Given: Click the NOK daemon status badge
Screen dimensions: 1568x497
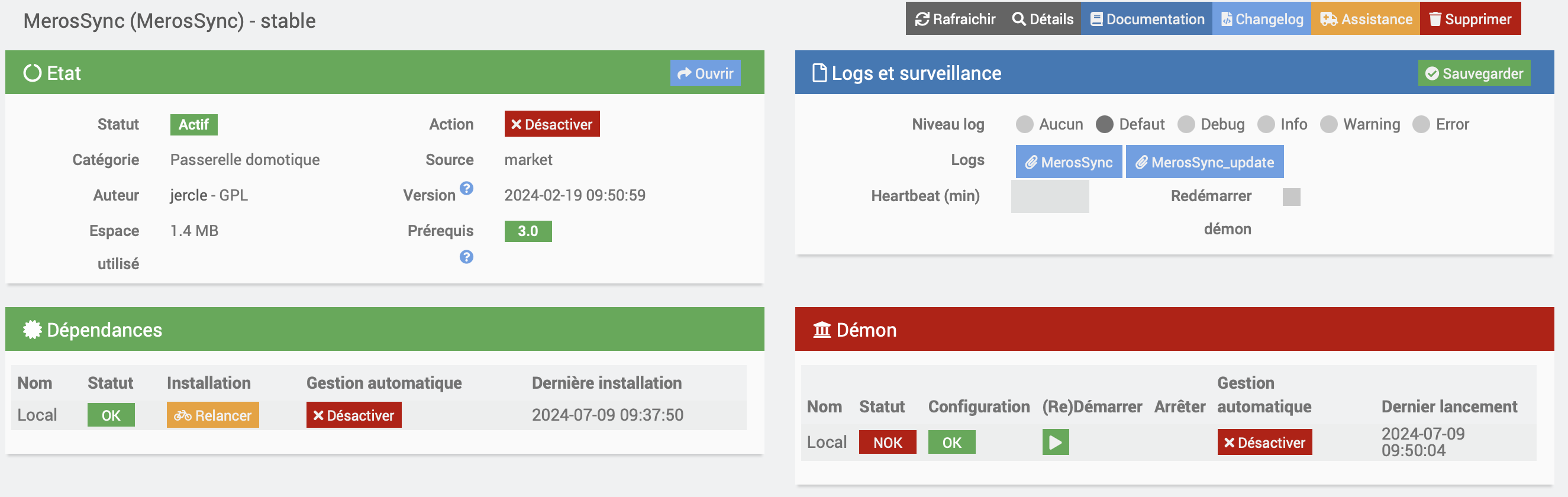Looking at the screenshot, I should [888, 442].
